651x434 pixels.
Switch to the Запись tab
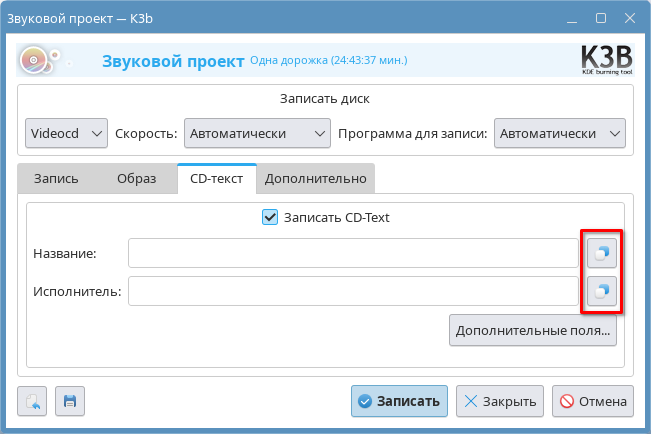57,179
